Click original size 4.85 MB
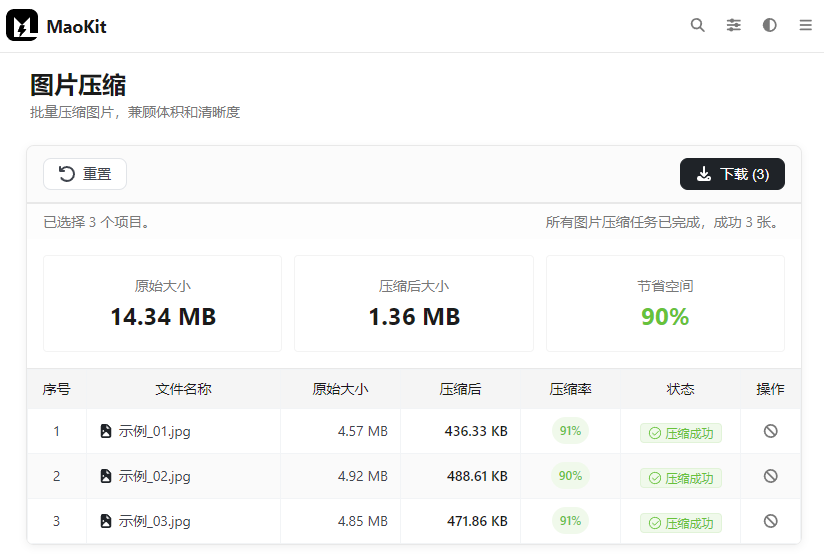This screenshot has width=824, height=555. (363, 522)
